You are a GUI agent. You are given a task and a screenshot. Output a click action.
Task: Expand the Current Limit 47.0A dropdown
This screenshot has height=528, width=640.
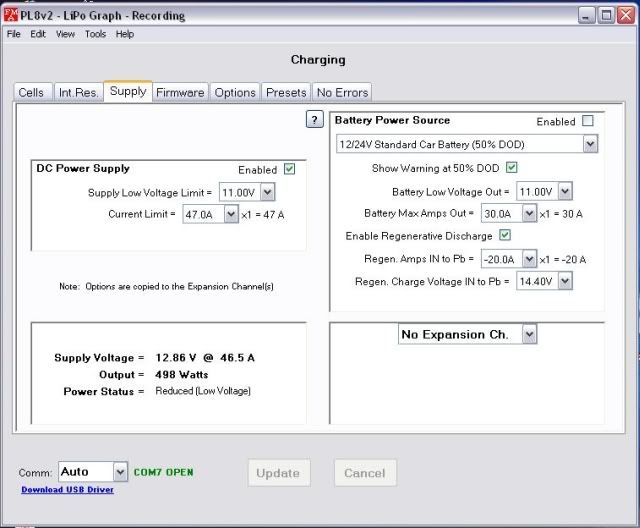click(x=232, y=214)
